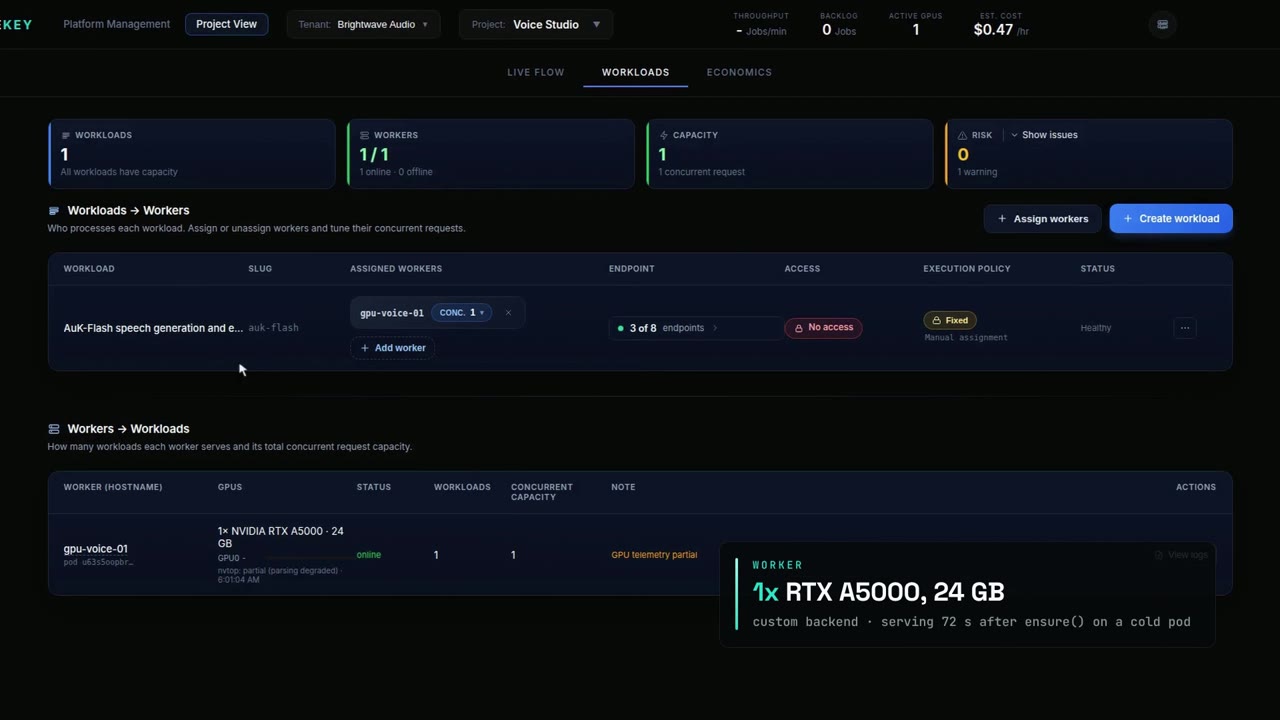Click the Manual assignment label

point(966,338)
